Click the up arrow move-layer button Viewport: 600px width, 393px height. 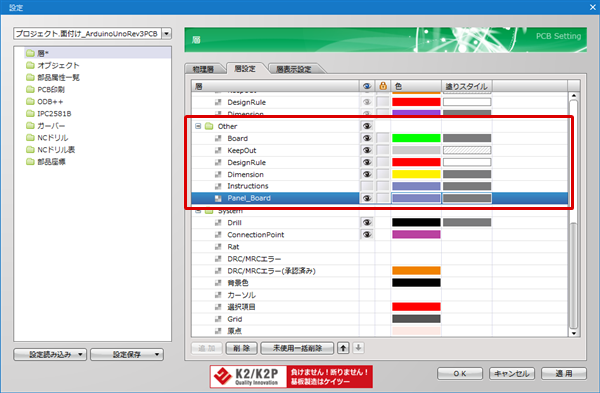pos(343,348)
